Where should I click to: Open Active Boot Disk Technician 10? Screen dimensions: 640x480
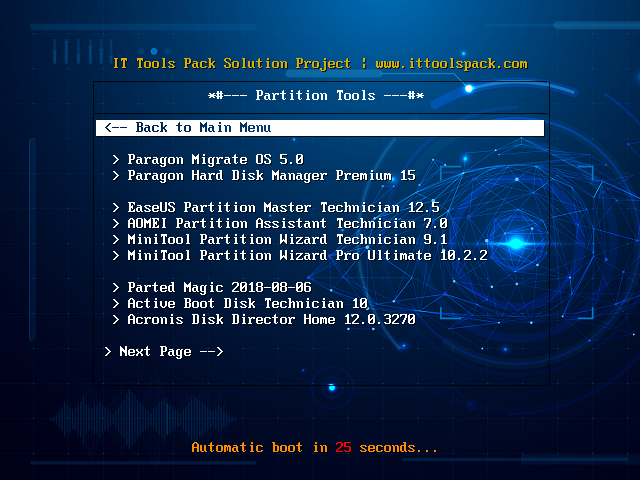point(240,303)
